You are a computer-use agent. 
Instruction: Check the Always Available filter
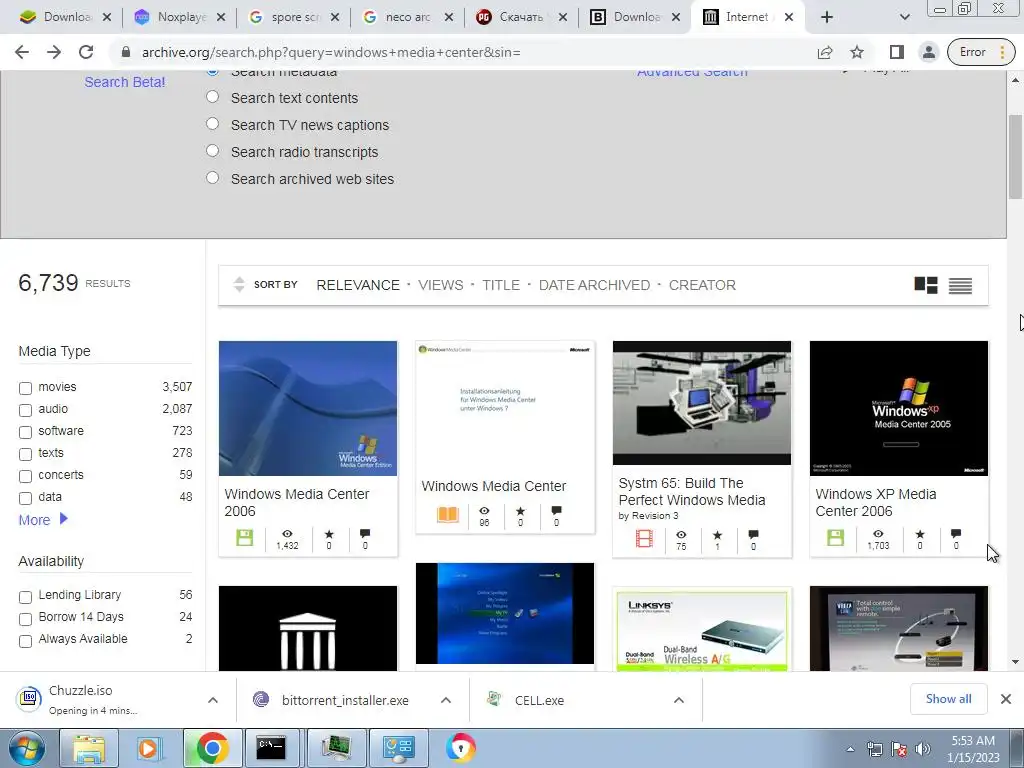click(x=25, y=641)
